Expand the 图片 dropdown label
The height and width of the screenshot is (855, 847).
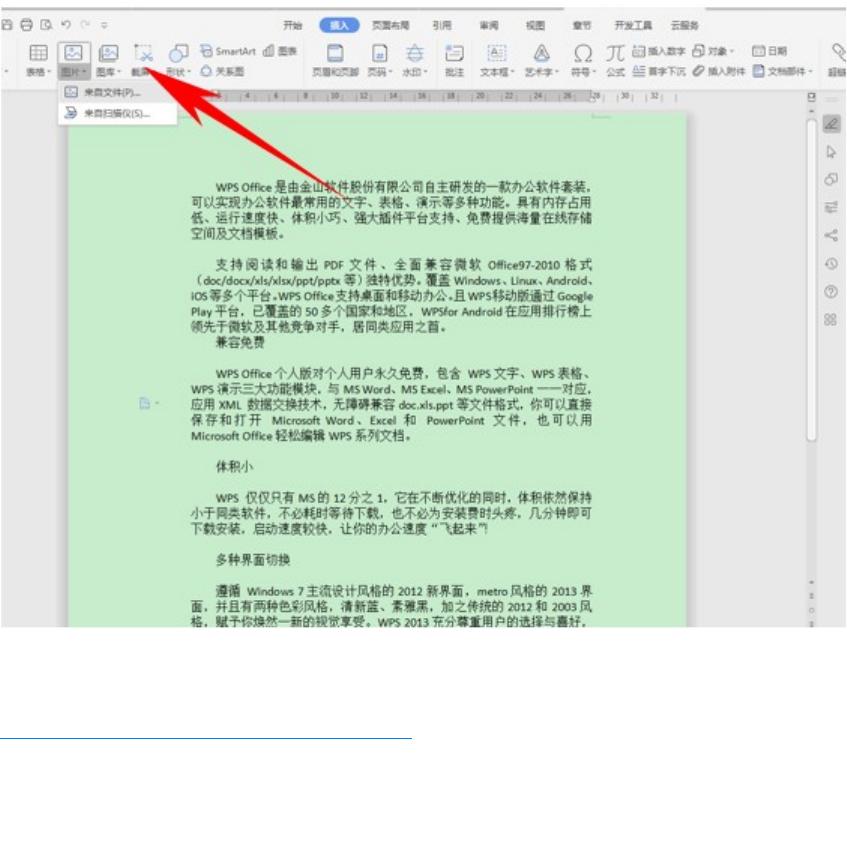tap(74, 72)
